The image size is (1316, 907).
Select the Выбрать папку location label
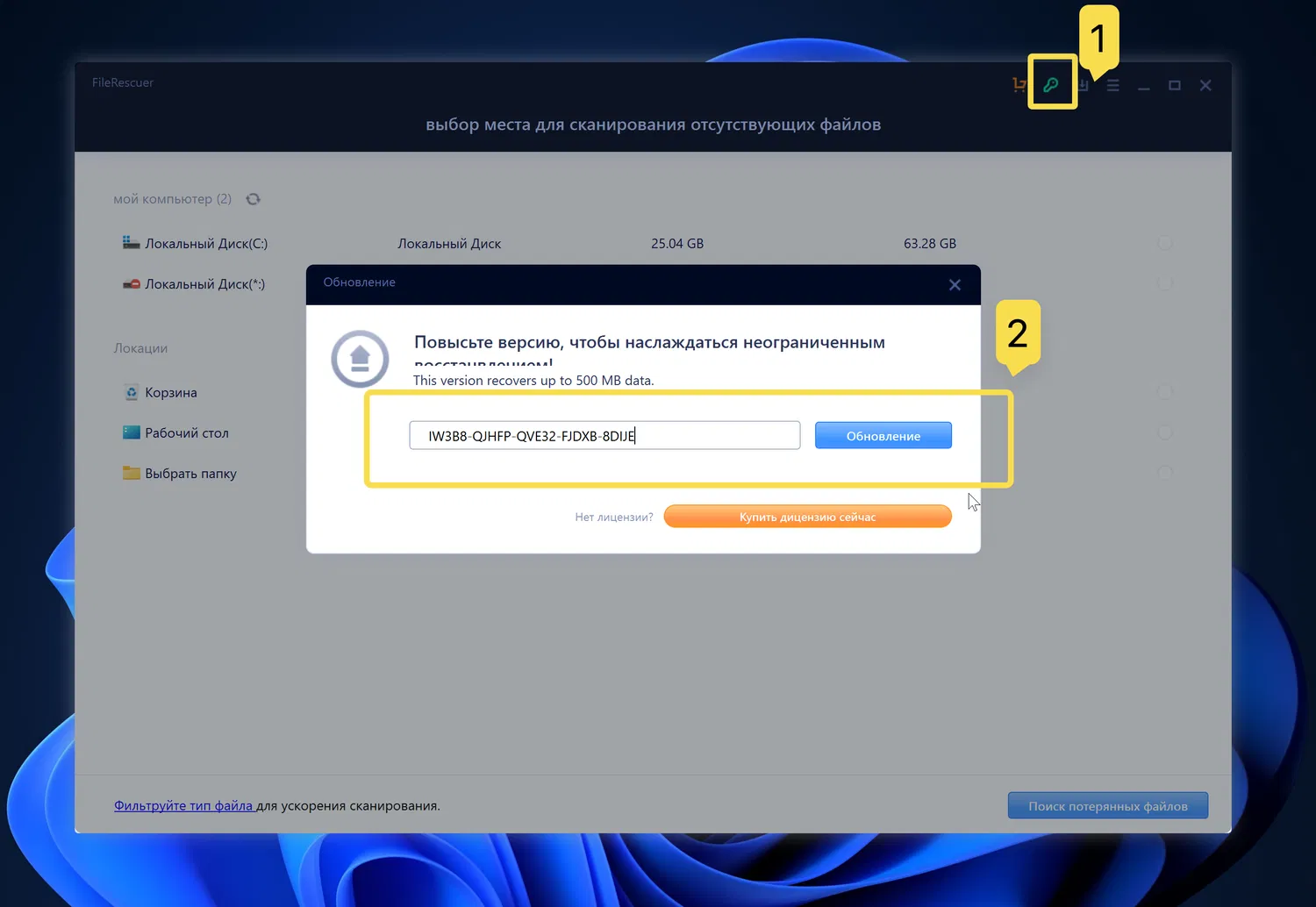(x=190, y=473)
